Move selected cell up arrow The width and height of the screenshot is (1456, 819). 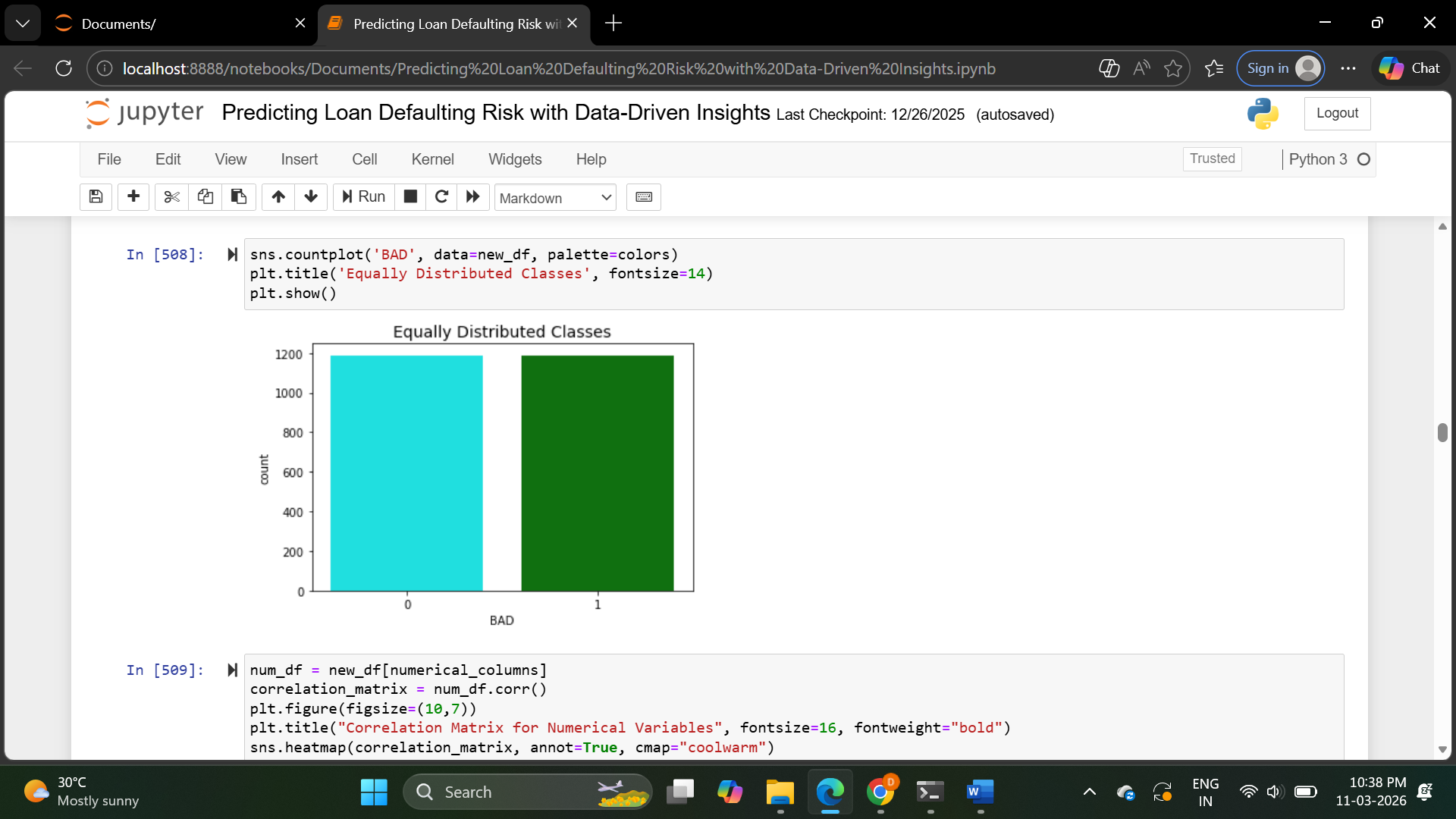(278, 197)
